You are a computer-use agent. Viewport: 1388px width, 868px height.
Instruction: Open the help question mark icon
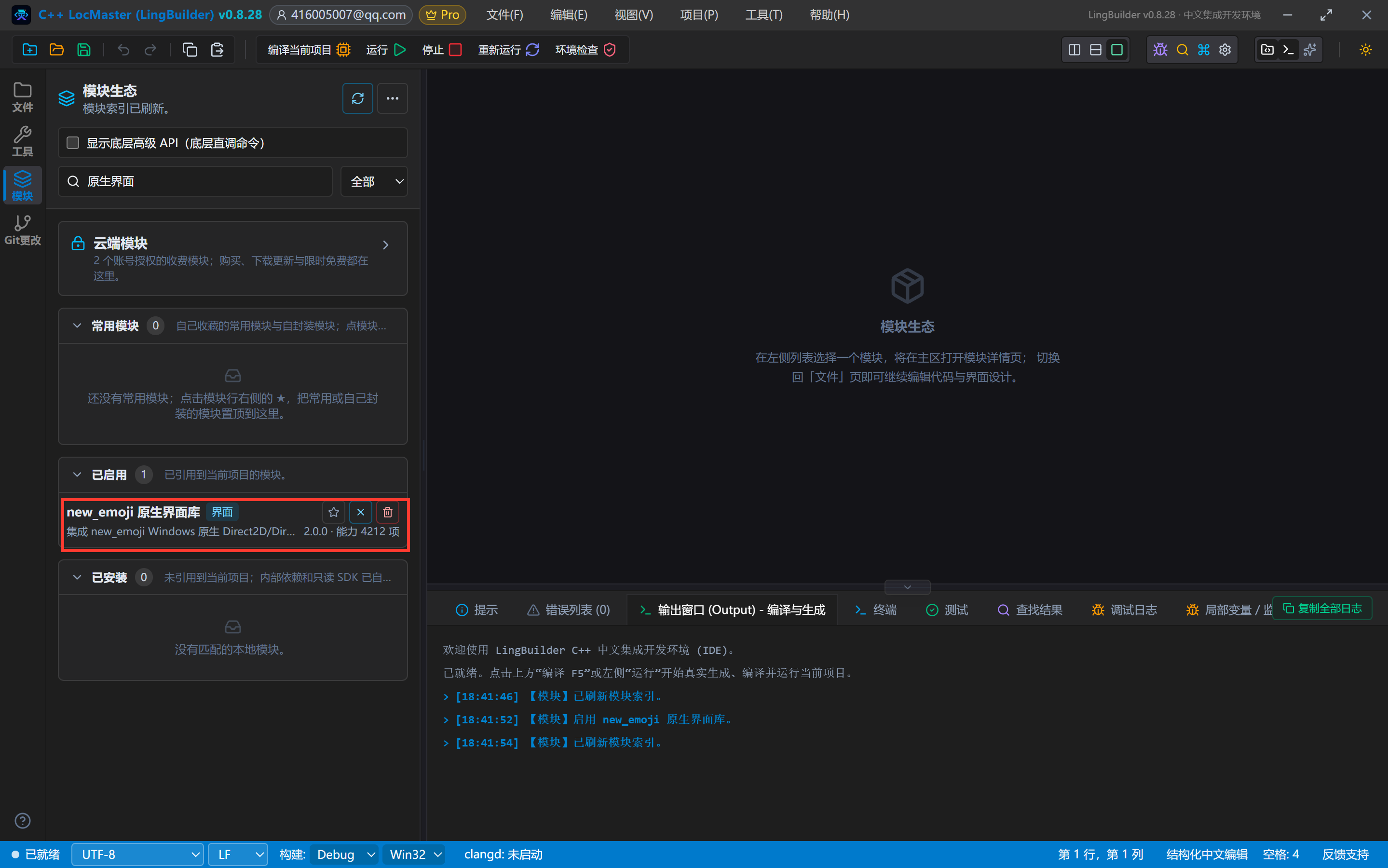pyautogui.click(x=22, y=820)
